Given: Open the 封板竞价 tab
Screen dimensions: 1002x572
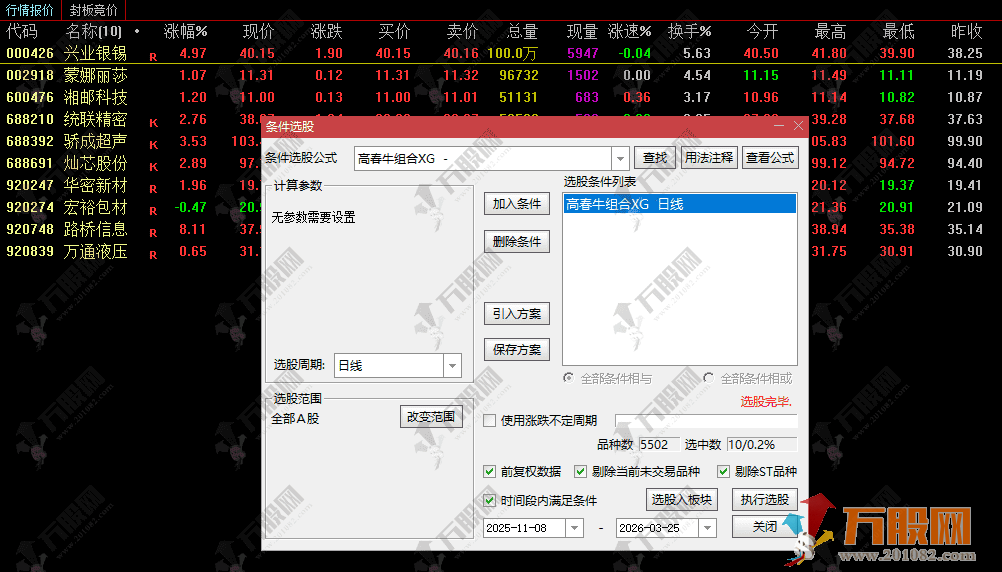Looking at the screenshot, I should (93, 10).
